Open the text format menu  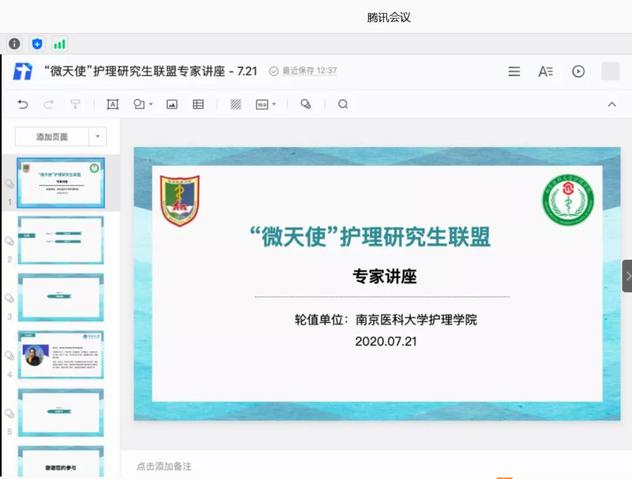545,71
